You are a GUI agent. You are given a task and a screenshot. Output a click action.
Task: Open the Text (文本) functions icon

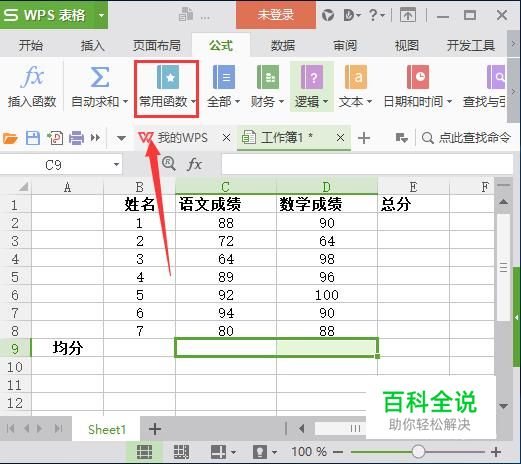[x=356, y=77]
